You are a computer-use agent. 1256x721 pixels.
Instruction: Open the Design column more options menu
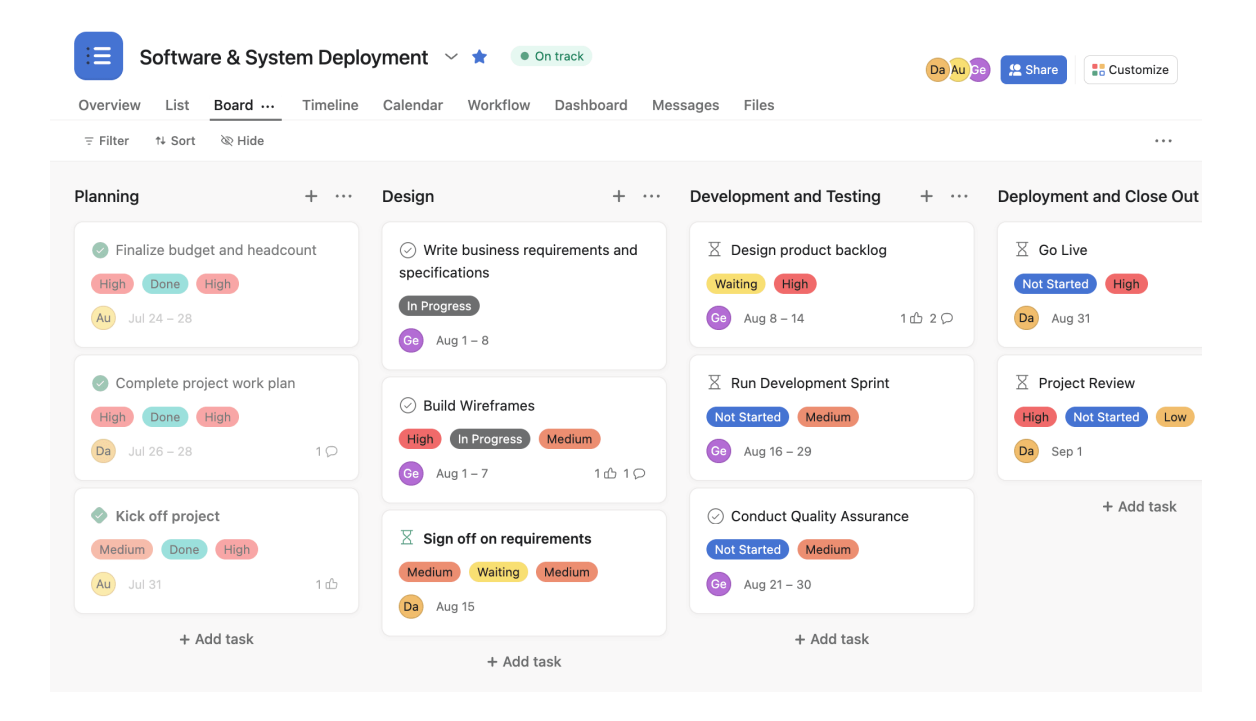tap(651, 196)
